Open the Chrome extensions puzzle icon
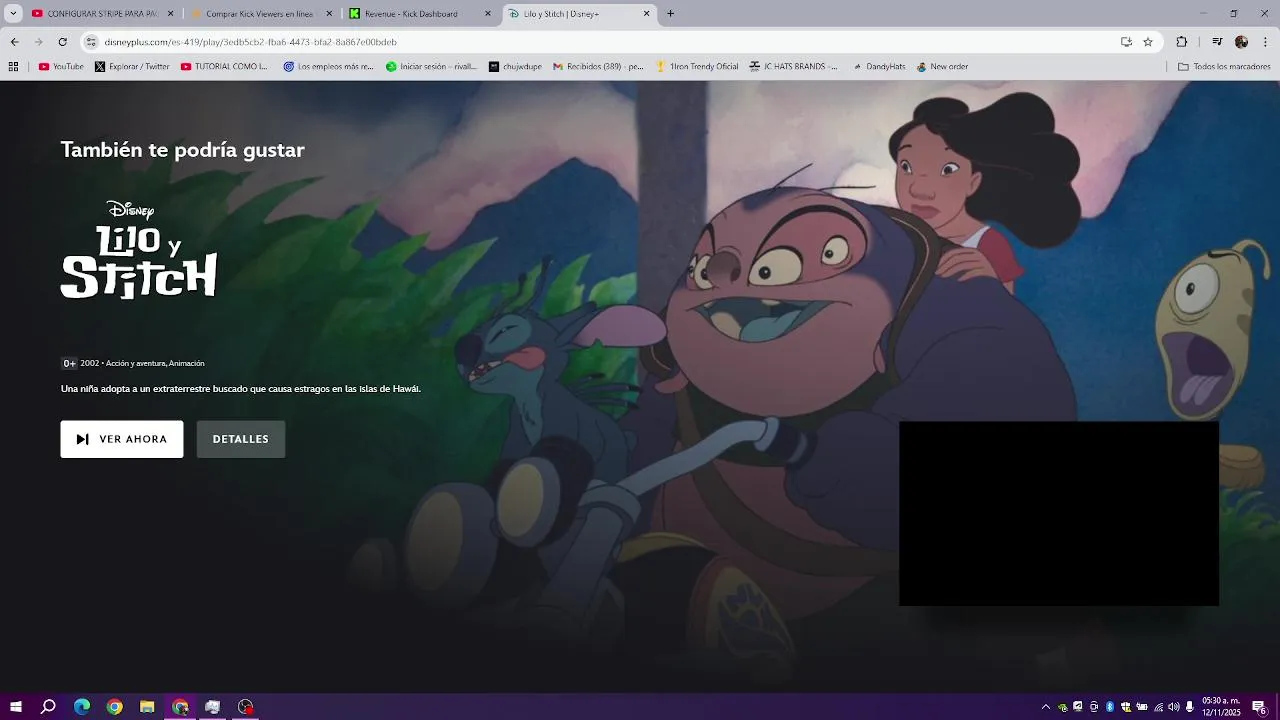1280x720 pixels. pos(1182,42)
